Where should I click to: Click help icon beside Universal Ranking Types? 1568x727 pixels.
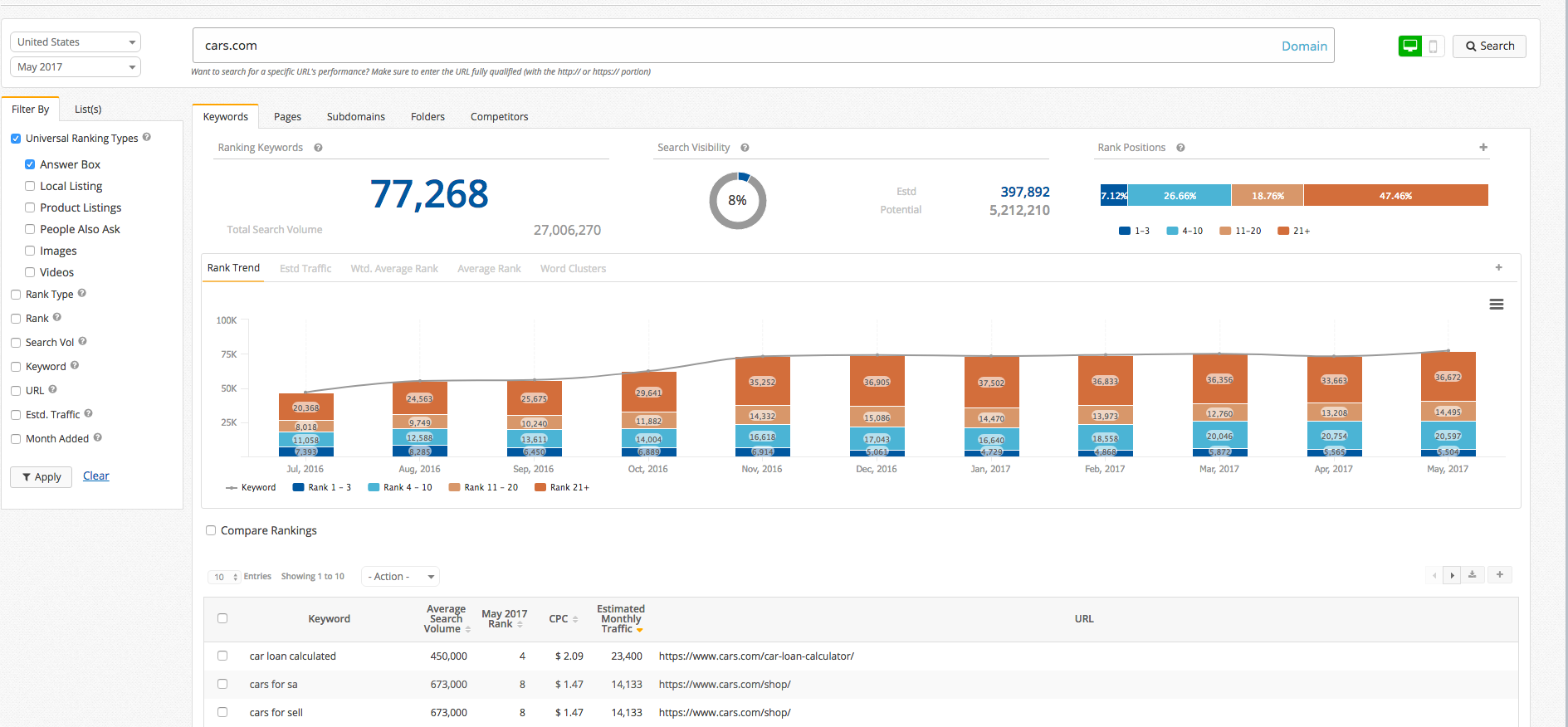click(x=147, y=137)
